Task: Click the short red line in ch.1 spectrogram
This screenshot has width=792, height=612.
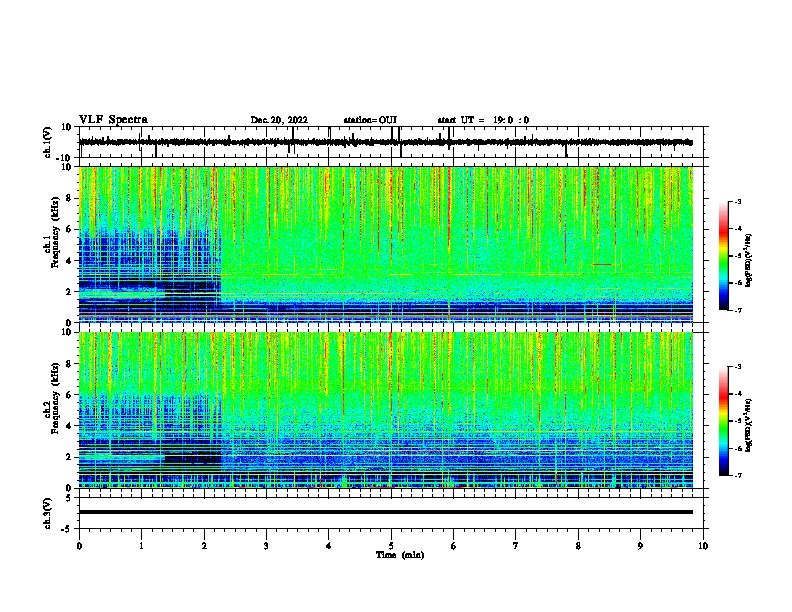Action: point(602,265)
